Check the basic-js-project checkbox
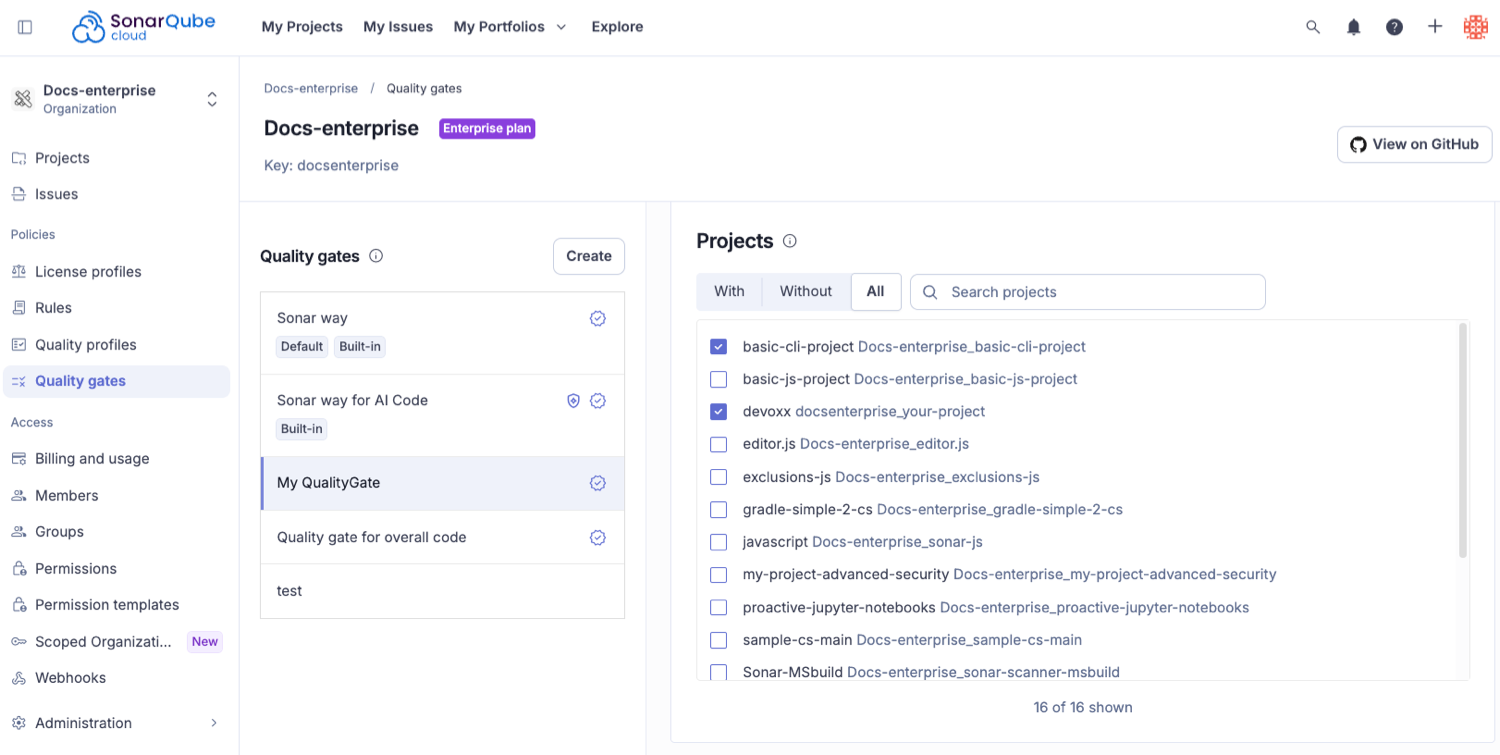 [718, 379]
